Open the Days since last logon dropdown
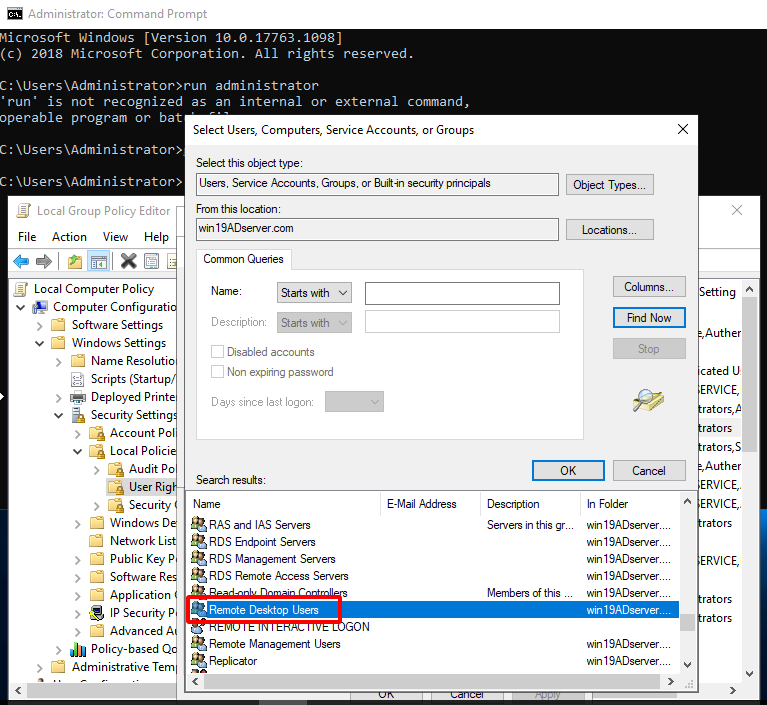This screenshot has width=767, height=705. pos(354,402)
